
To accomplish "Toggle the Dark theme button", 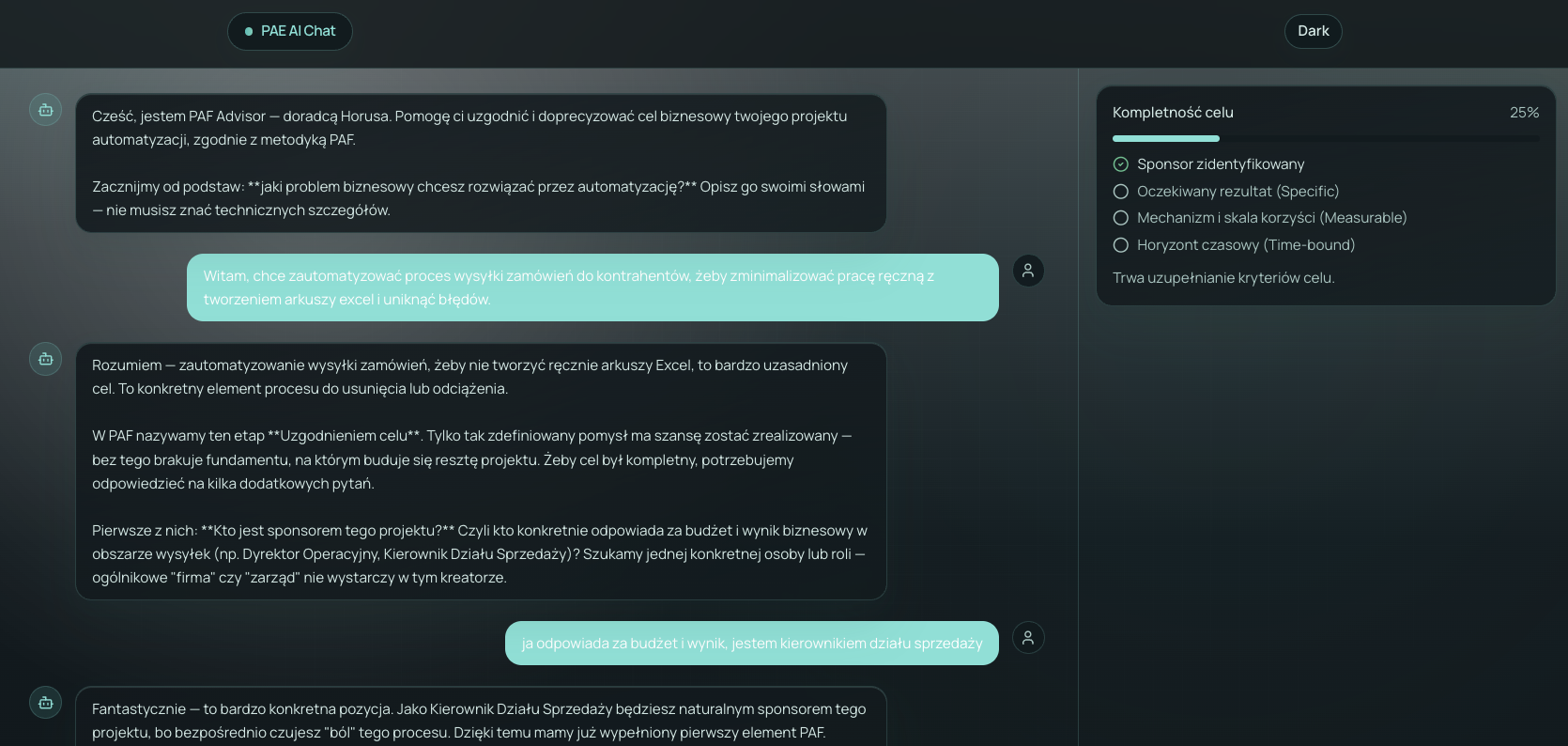I will coord(1313,31).
